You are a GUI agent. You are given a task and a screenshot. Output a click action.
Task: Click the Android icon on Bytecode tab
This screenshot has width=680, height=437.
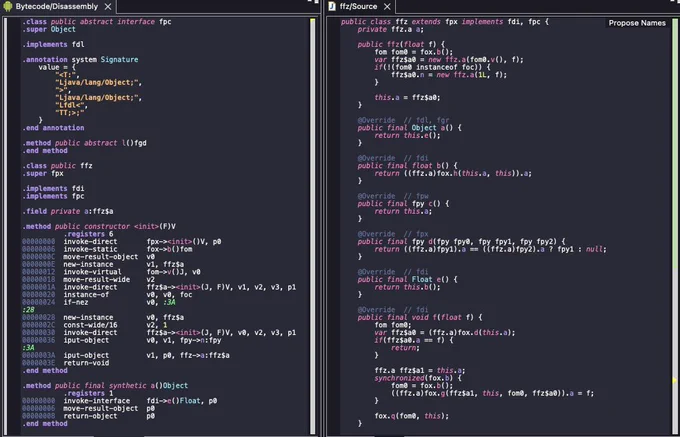[x=7, y=6]
